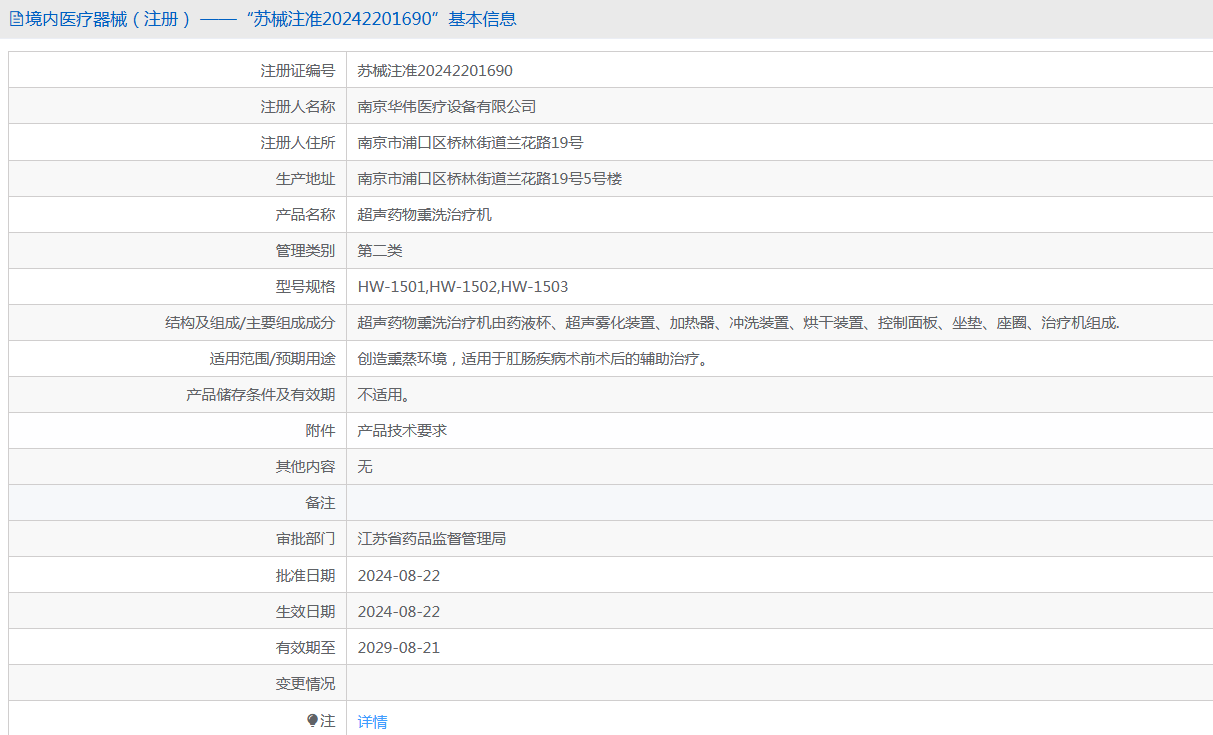Click the 型号规格 label

click(305, 287)
